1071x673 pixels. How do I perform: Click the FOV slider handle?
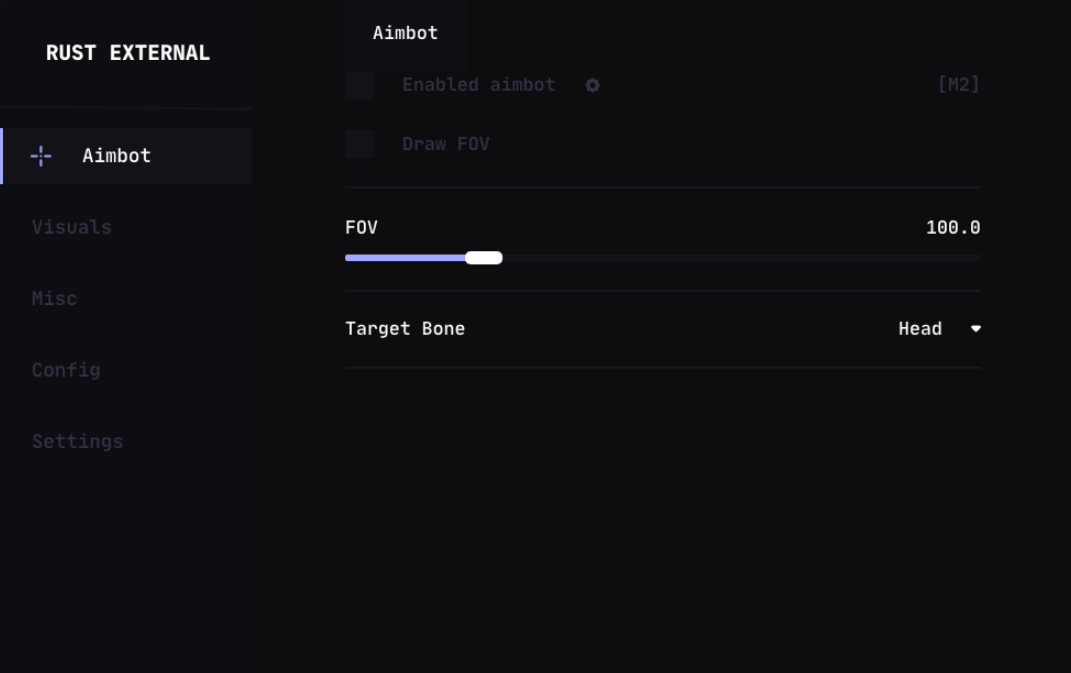point(485,257)
